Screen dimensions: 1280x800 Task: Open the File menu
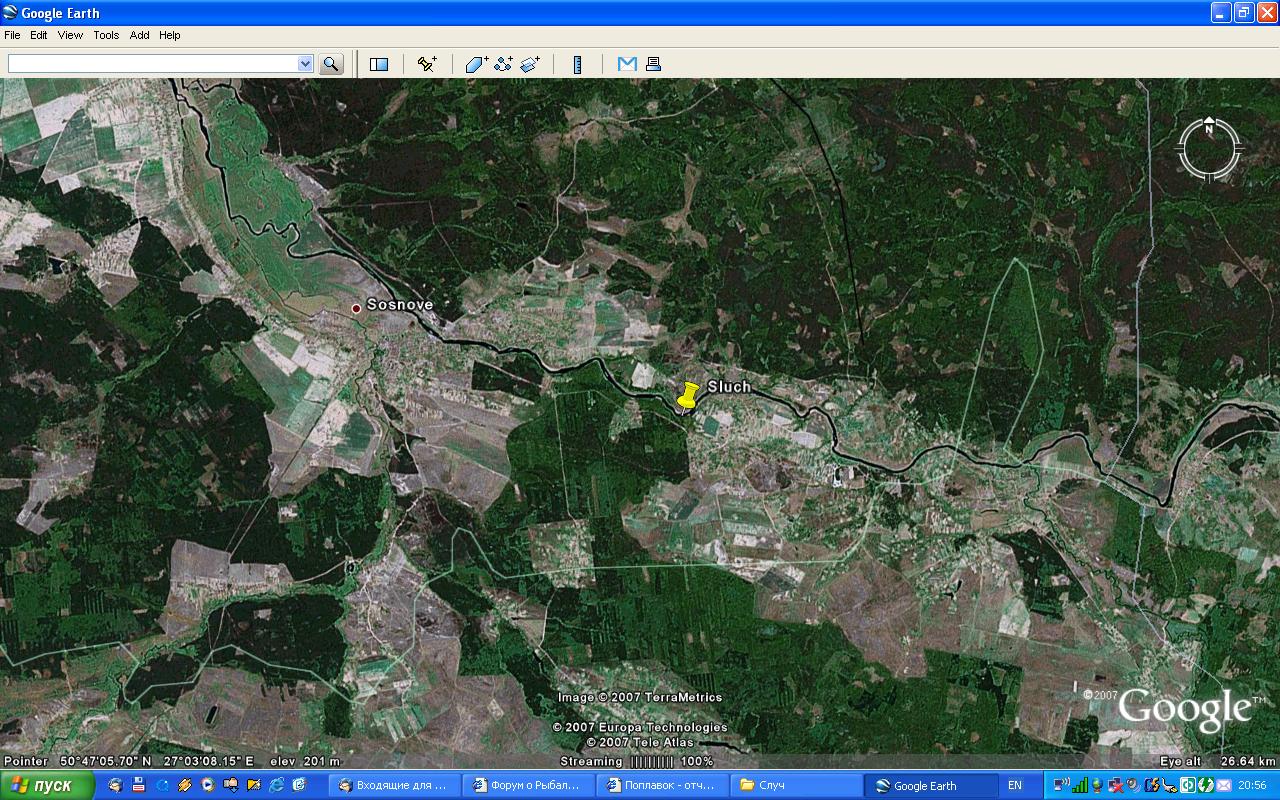(12, 35)
